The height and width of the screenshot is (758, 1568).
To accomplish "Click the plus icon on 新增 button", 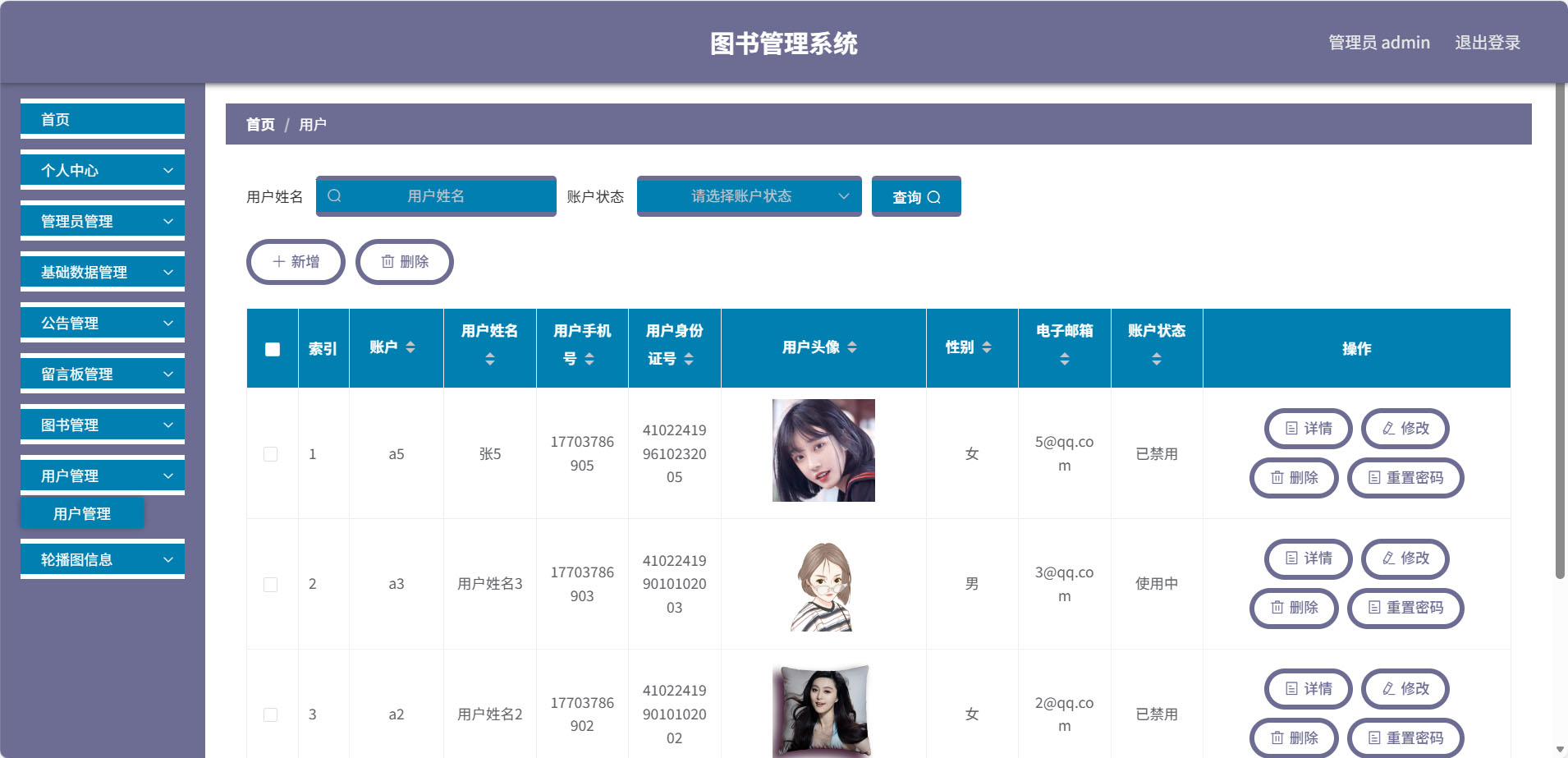I will [279, 261].
